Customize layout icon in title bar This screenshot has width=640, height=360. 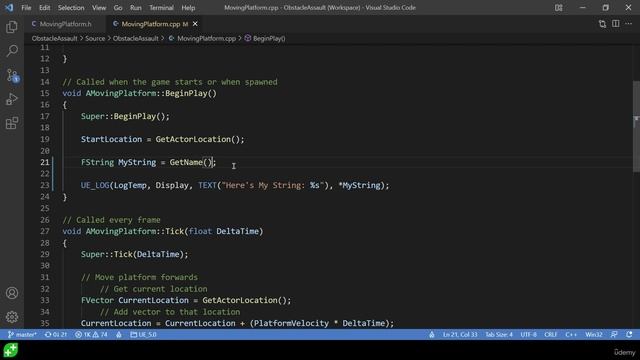click(558, 8)
